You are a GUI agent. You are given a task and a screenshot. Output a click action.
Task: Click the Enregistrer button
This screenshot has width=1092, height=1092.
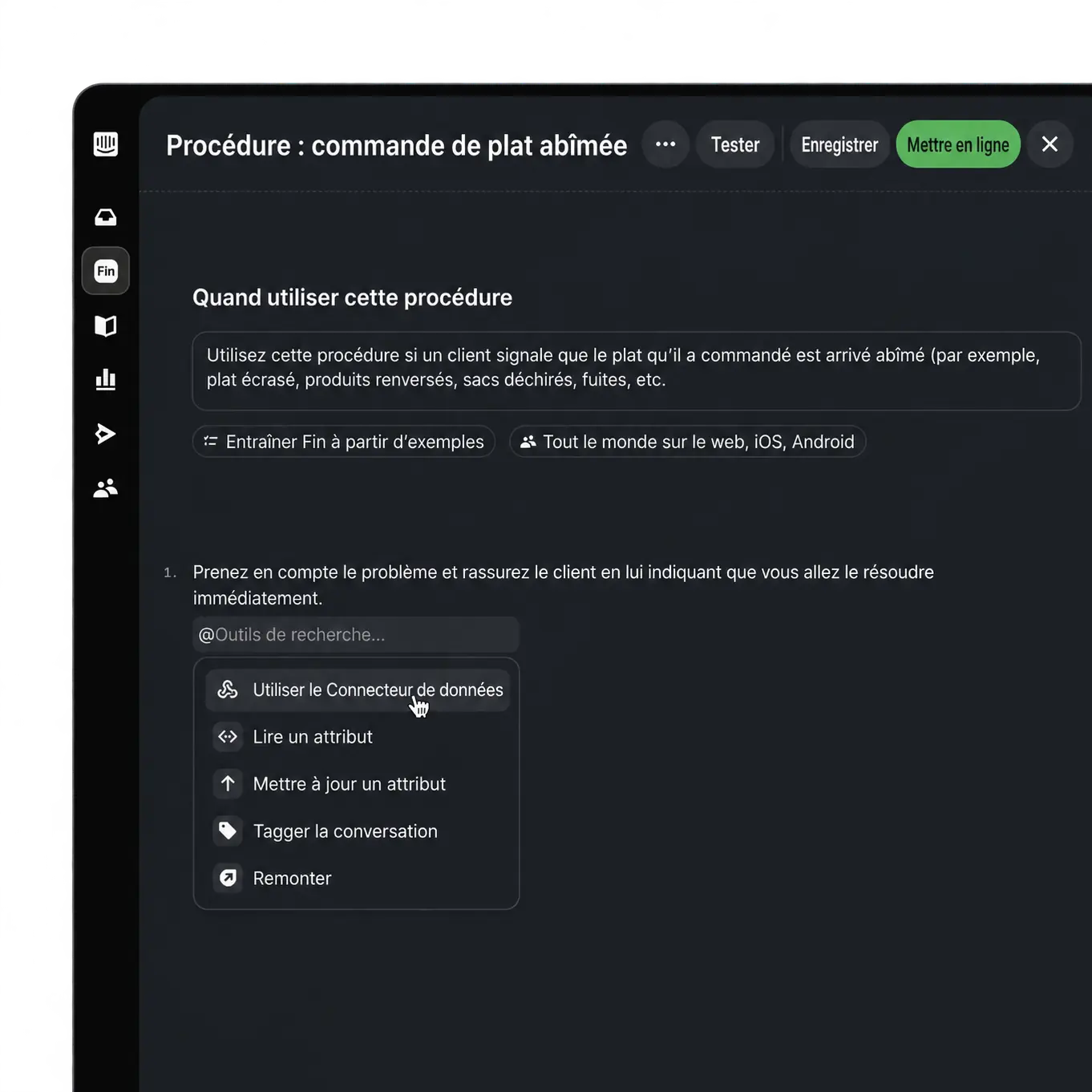[x=839, y=144]
